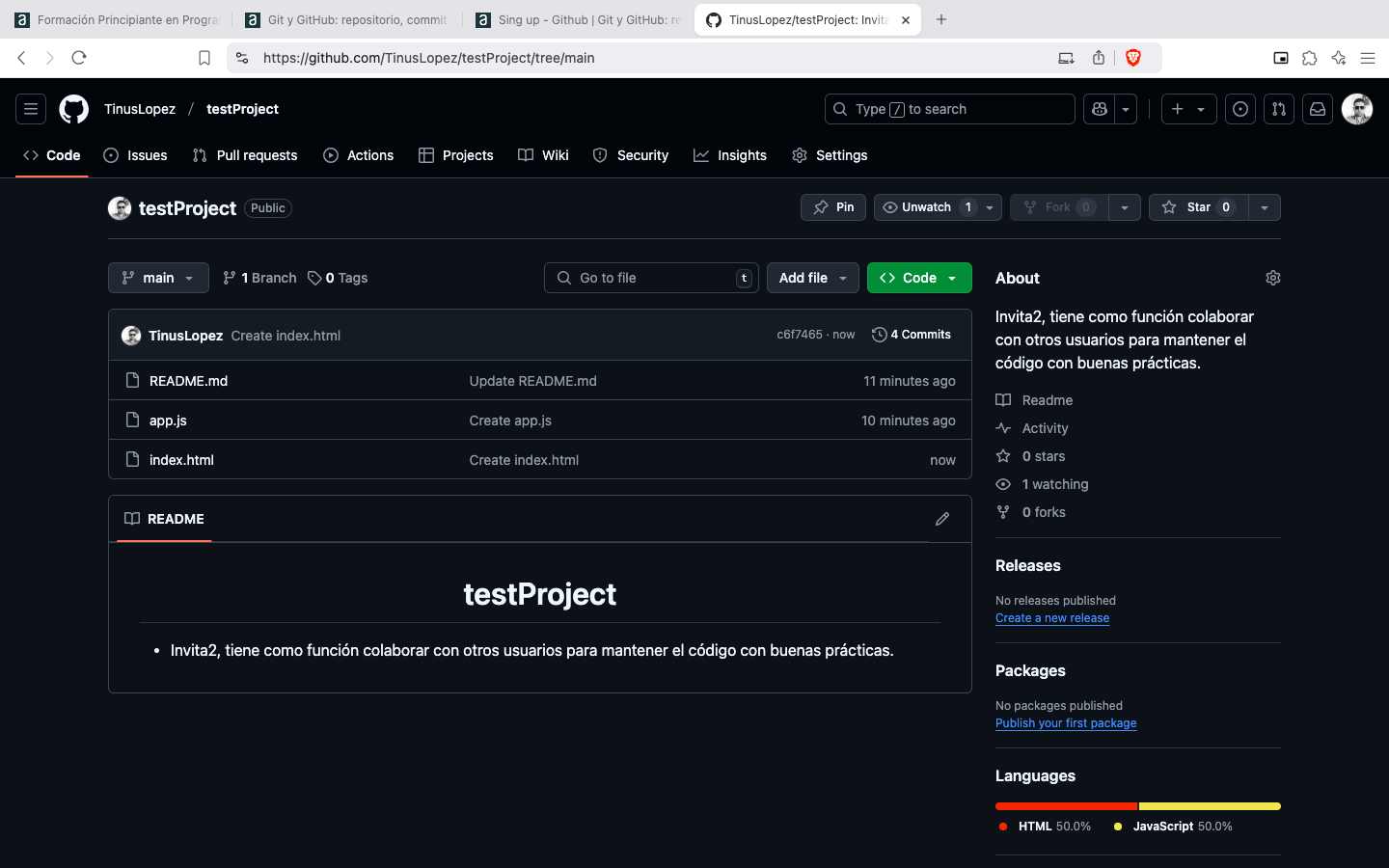Image resolution: width=1389 pixels, height=868 pixels.
Task: Open README.md file
Action: (188, 381)
